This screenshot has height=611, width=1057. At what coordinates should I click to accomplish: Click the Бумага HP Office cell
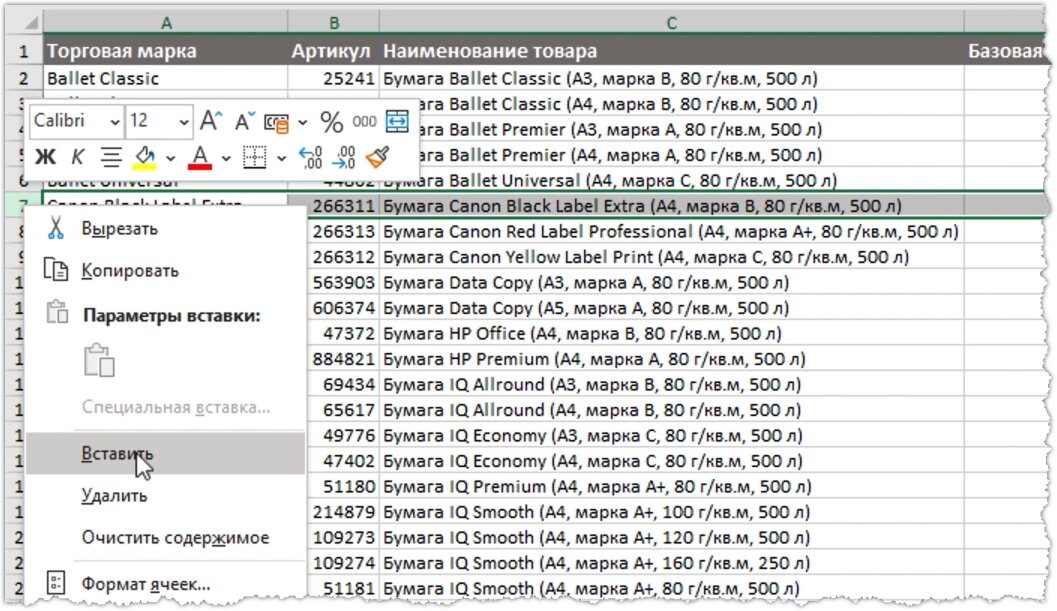coord(671,333)
